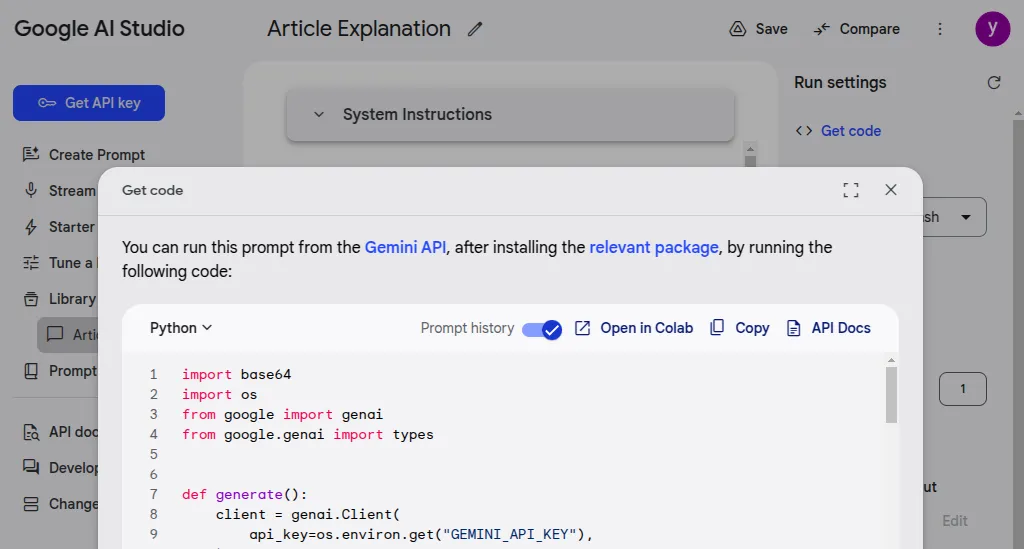Viewport: 1024px width, 549px height.
Task: Open the purple 'y' account avatar
Action: pos(993,29)
